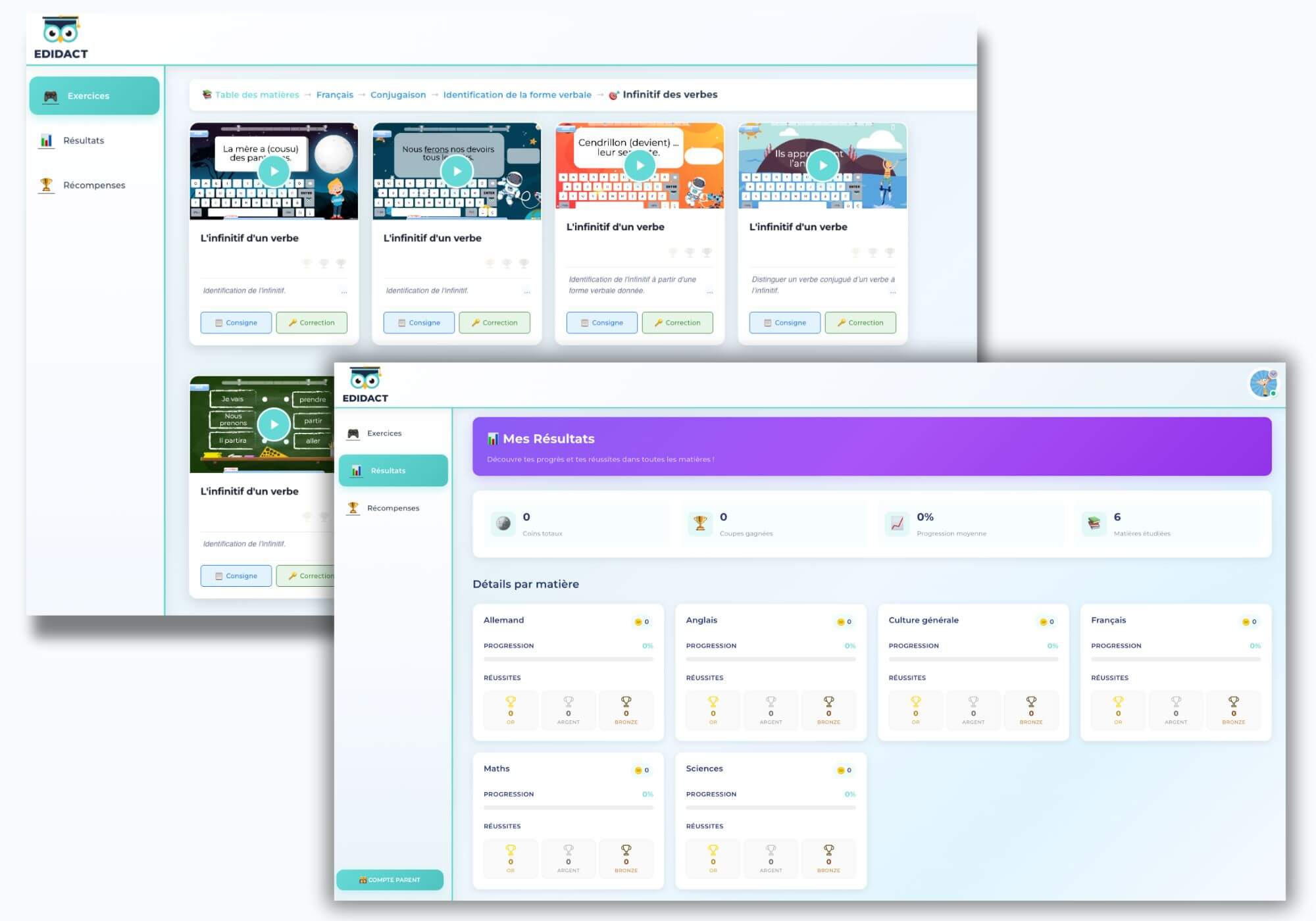The image size is (1316, 921).
Task: Click the coins icon in the results summary
Action: [503, 524]
